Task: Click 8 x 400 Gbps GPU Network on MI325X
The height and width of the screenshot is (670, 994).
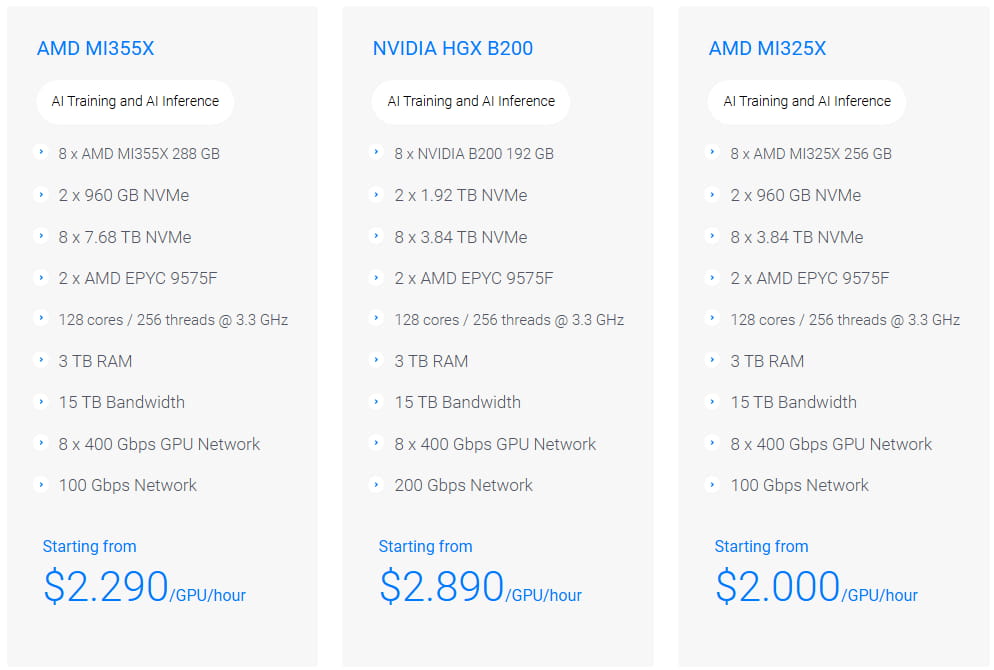Action: pyautogui.click(x=831, y=444)
